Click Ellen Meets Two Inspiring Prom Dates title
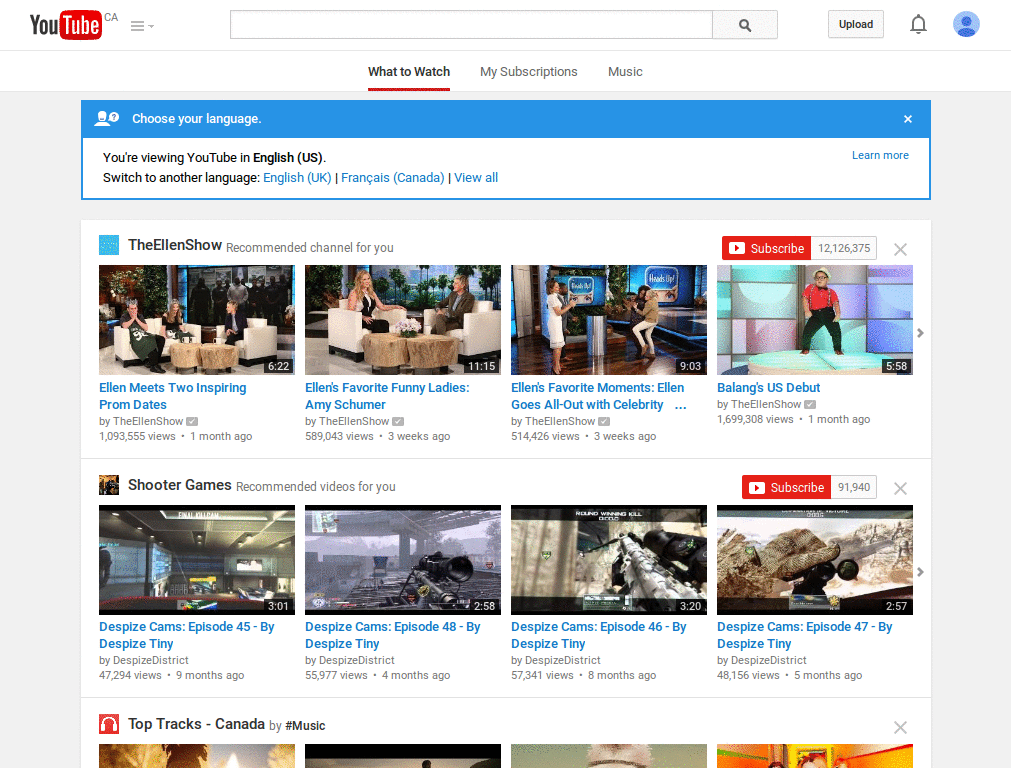The height and width of the screenshot is (768, 1024). click(172, 396)
